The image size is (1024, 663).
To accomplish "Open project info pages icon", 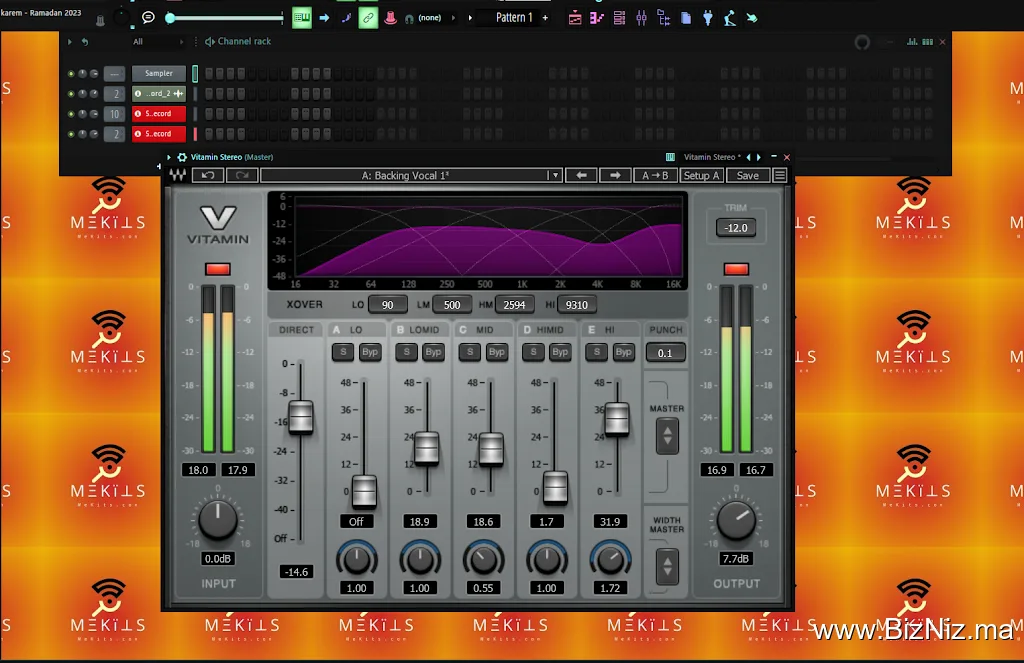I will click(x=686, y=18).
